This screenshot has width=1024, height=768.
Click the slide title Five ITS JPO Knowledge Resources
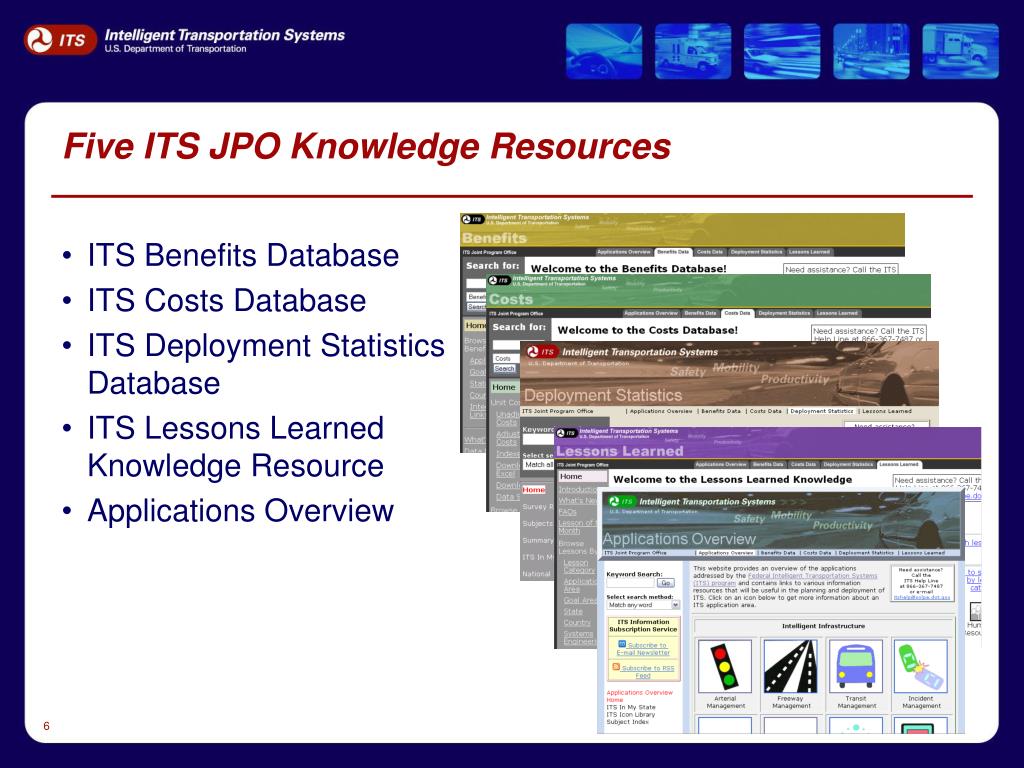367,146
